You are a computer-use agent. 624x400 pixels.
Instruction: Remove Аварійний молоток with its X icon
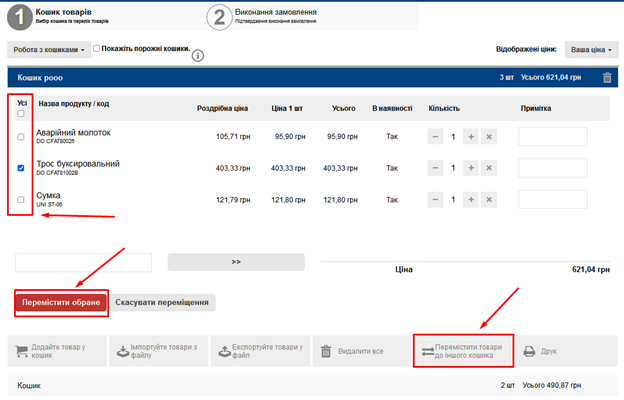click(489, 137)
